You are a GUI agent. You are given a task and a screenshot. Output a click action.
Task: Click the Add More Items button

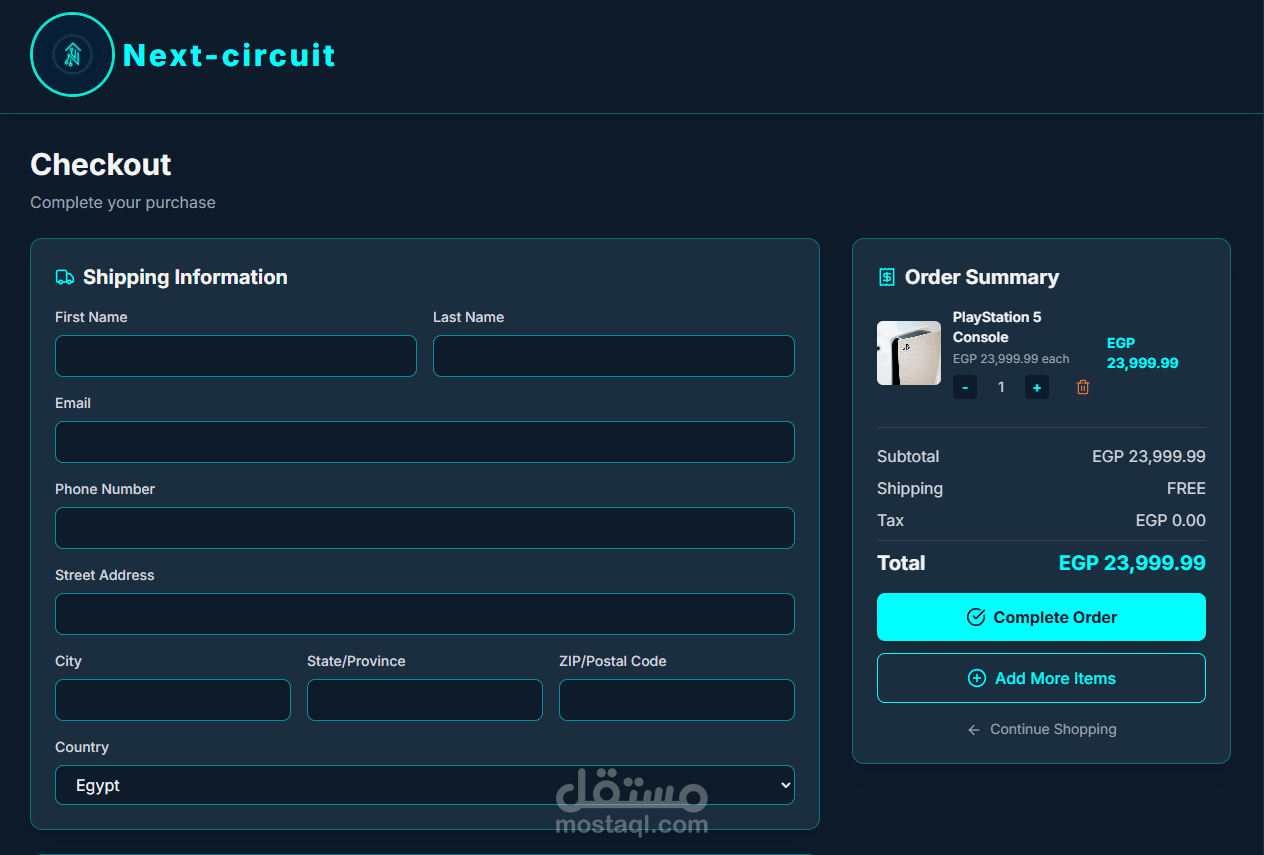click(x=1041, y=678)
